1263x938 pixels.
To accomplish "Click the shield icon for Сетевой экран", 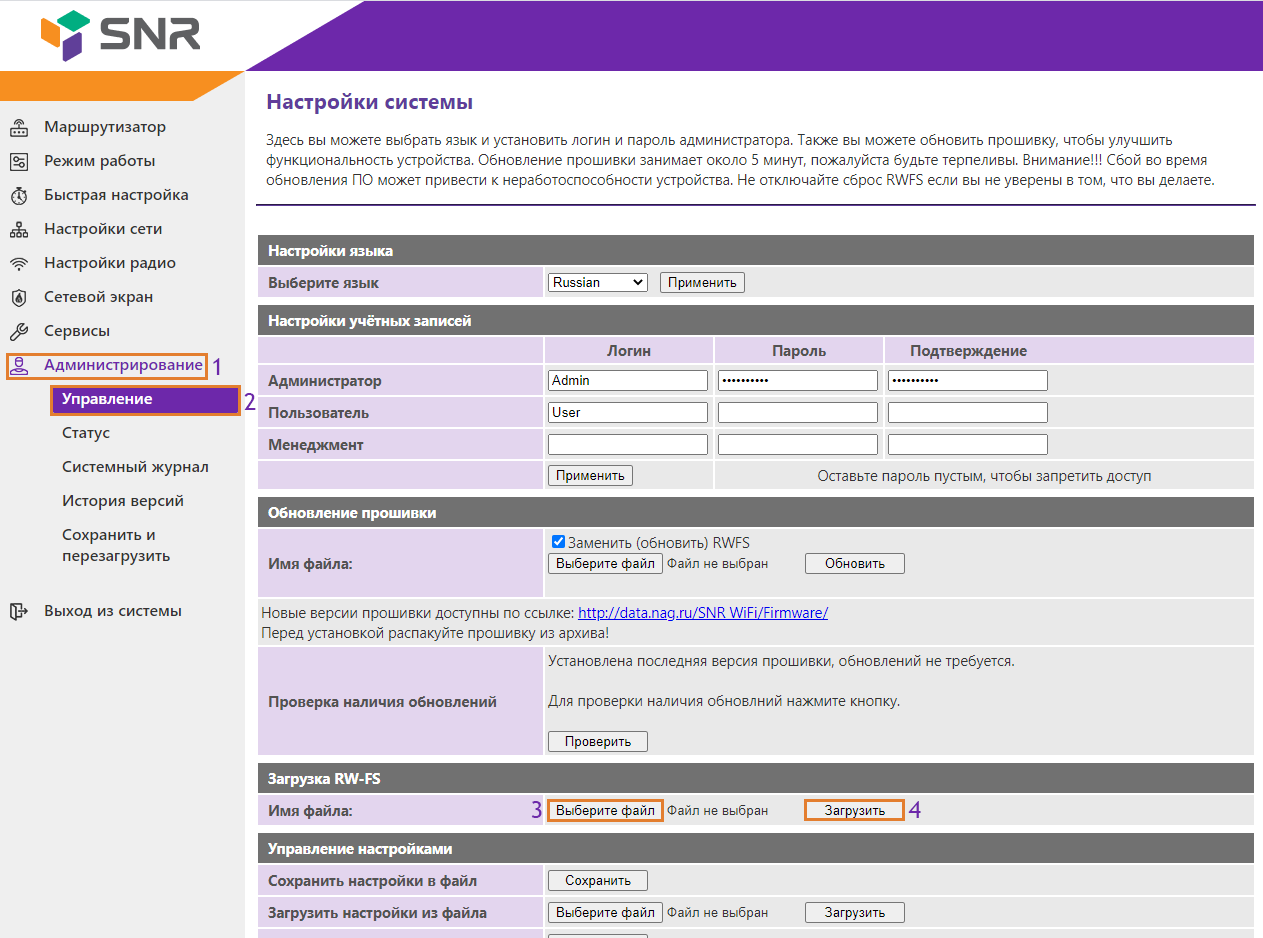I will point(19,298).
